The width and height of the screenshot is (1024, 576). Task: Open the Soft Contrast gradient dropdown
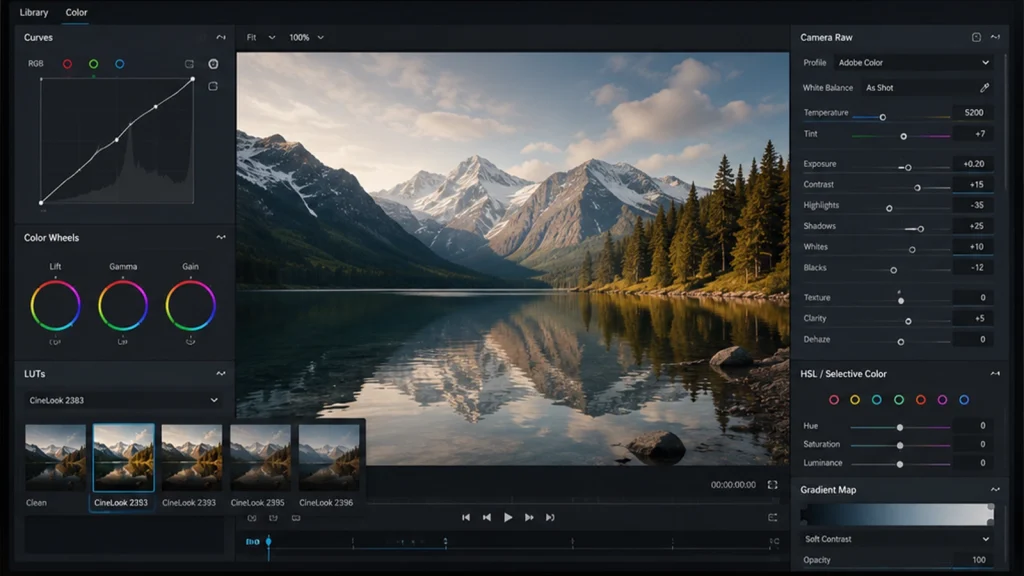[897, 539]
